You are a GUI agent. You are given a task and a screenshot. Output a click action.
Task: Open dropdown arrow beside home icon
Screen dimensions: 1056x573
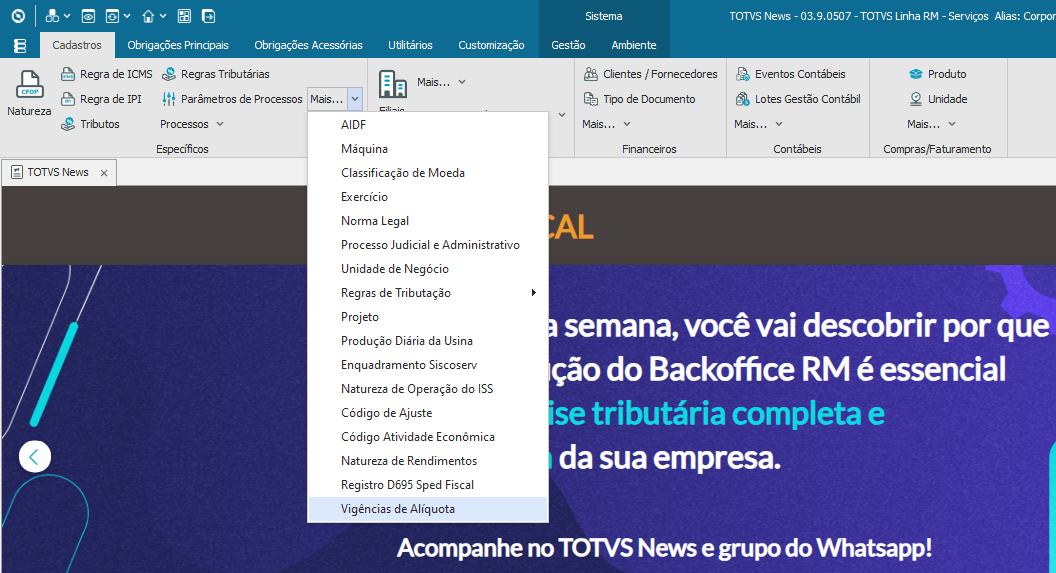coord(163,16)
